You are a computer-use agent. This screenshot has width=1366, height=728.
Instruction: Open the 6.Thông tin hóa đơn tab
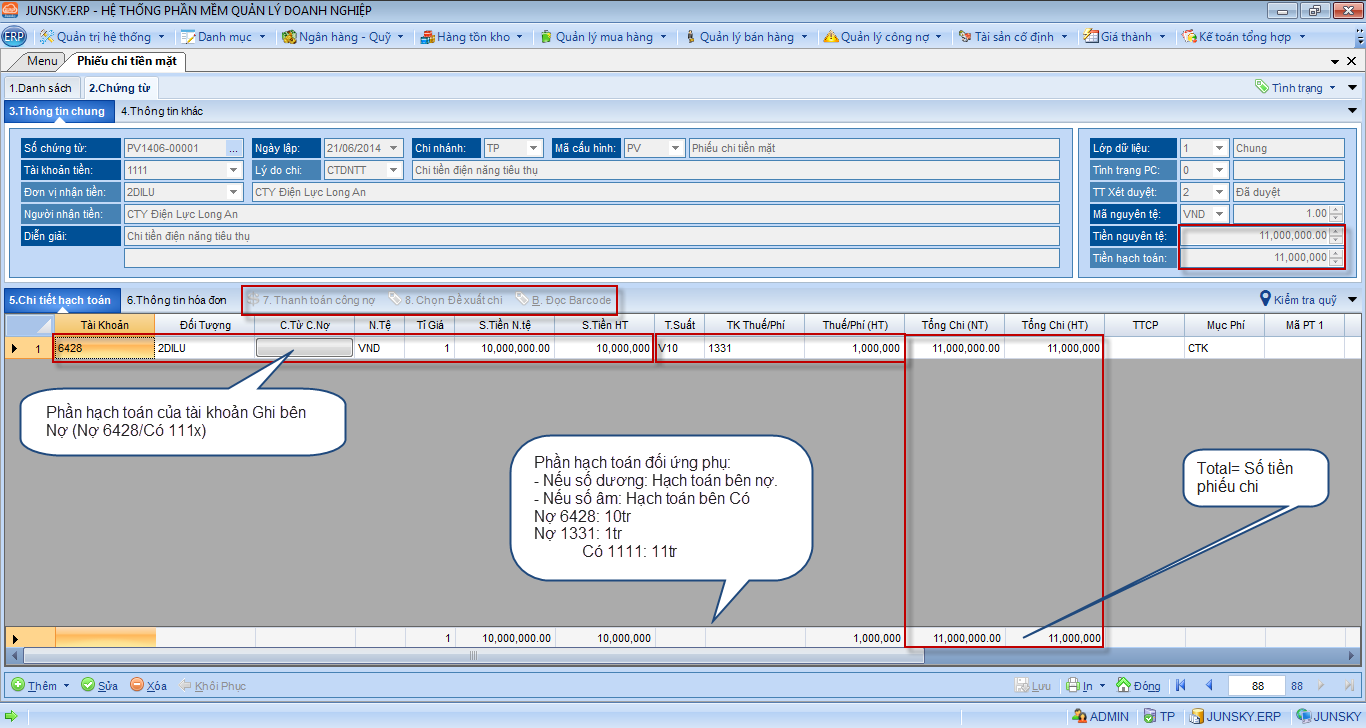(x=176, y=300)
